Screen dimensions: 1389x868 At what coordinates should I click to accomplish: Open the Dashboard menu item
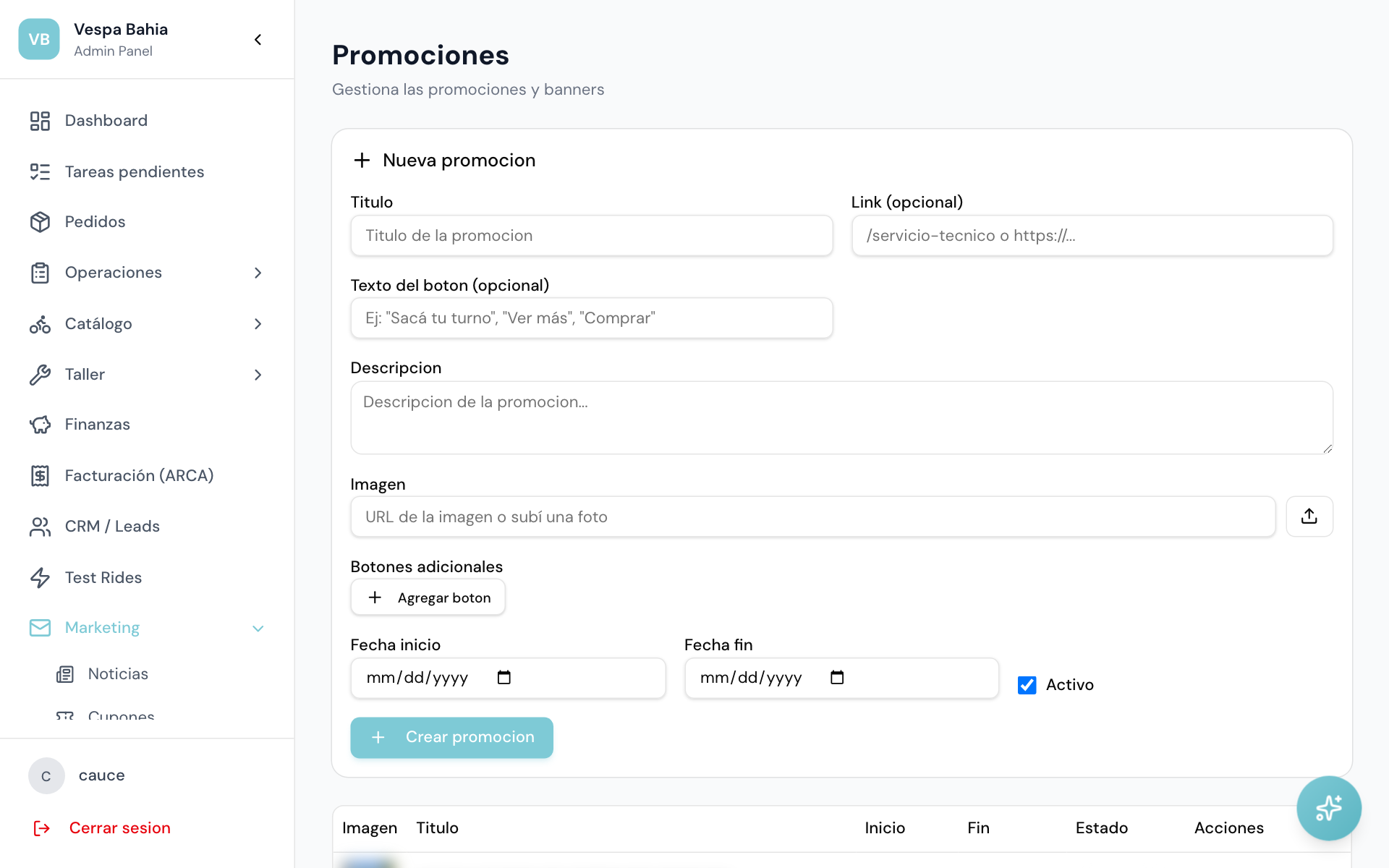(x=147, y=121)
